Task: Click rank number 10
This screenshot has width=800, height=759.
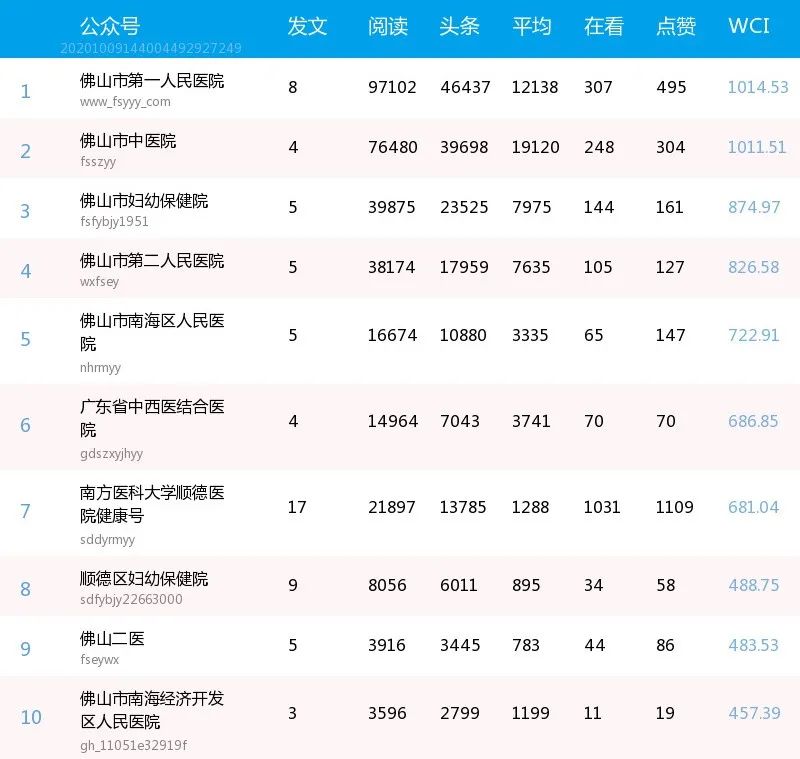Action: click(x=31, y=717)
